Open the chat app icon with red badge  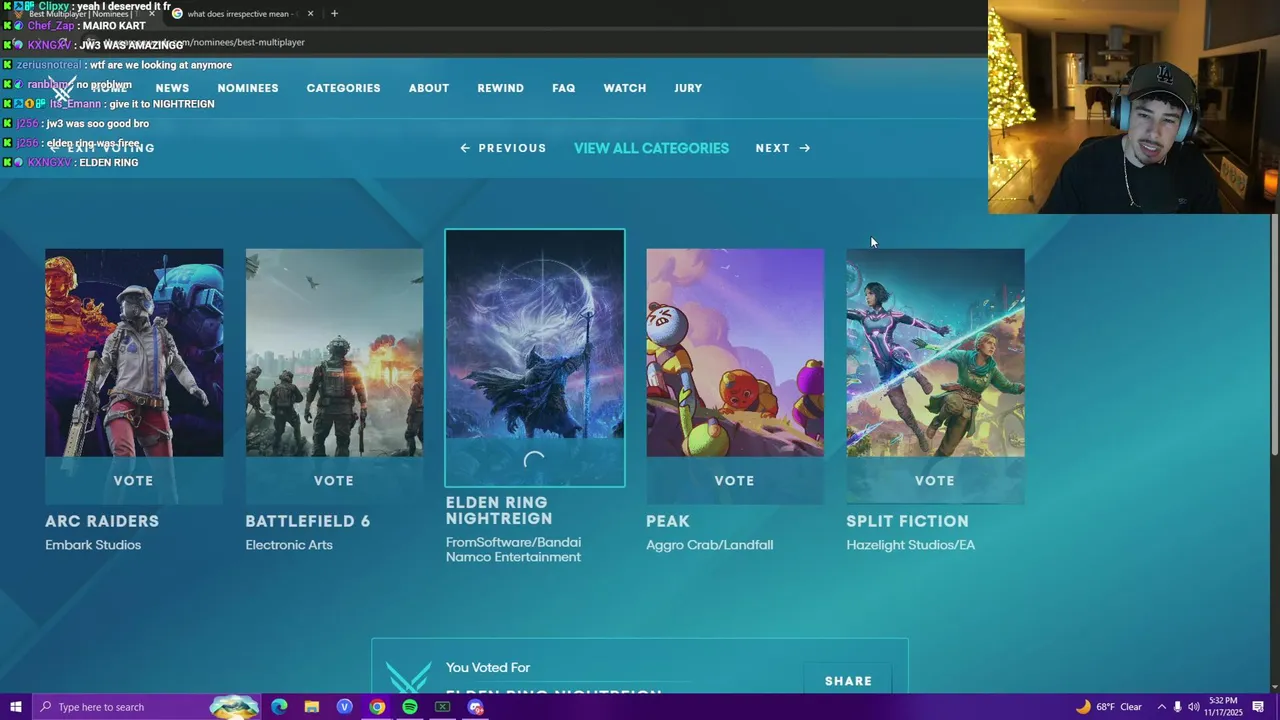point(476,707)
